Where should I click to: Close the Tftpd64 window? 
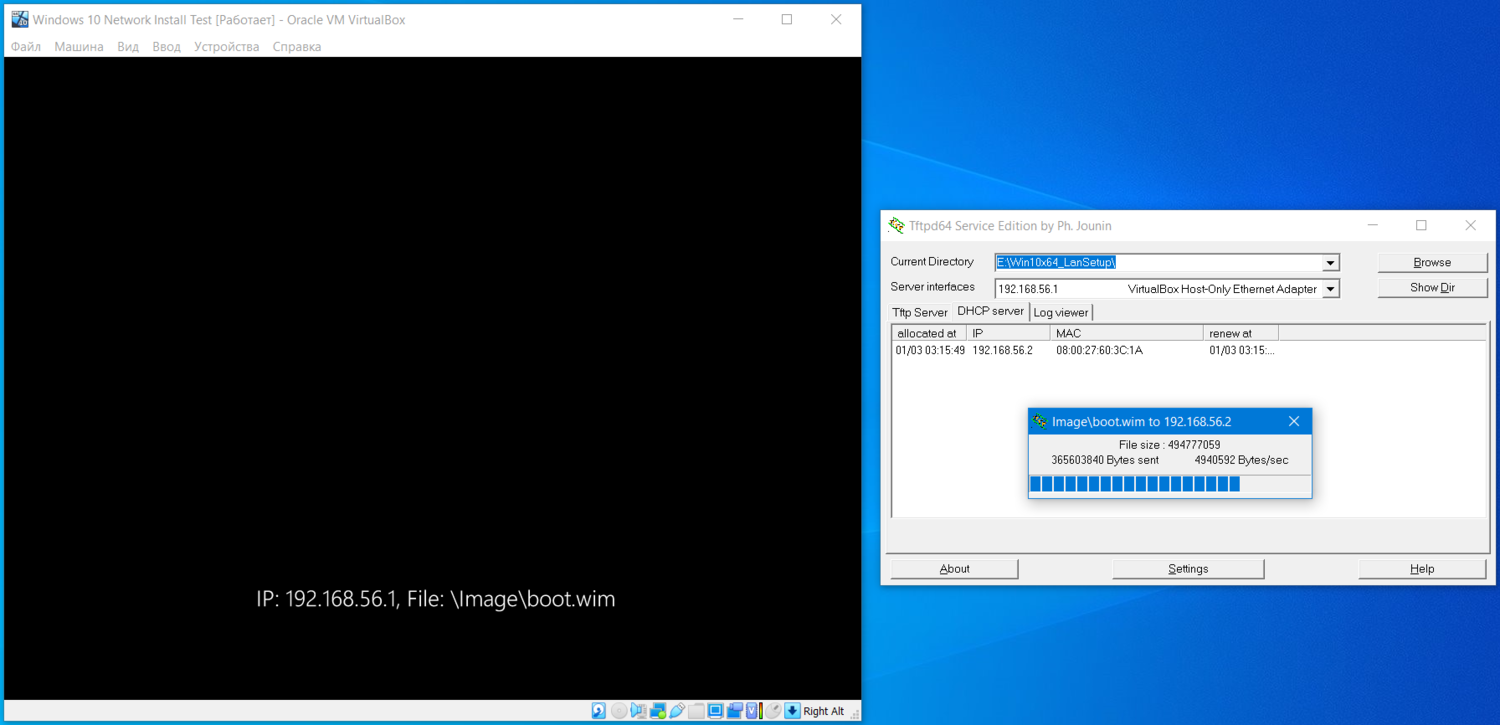click(x=1470, y=226)
